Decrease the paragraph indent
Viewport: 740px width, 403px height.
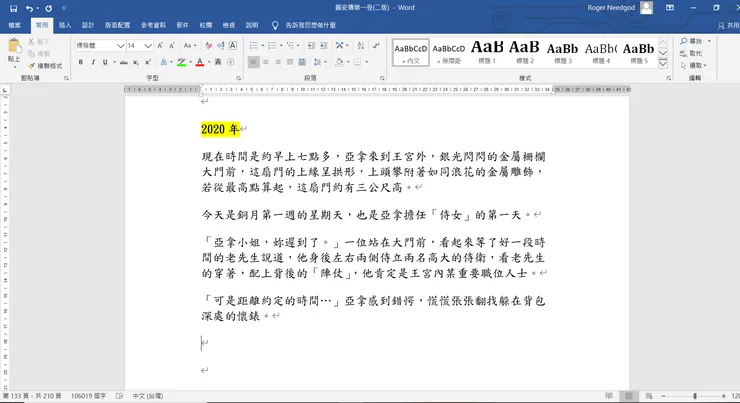pyautogui.click(x=311, y=45)
